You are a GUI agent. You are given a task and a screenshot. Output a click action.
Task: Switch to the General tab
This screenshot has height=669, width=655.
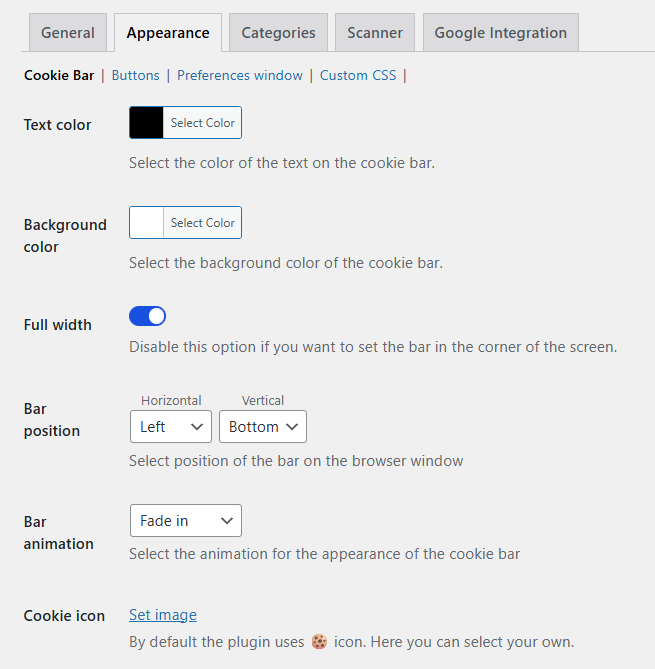pyautogui.click(x=68, y=32)
